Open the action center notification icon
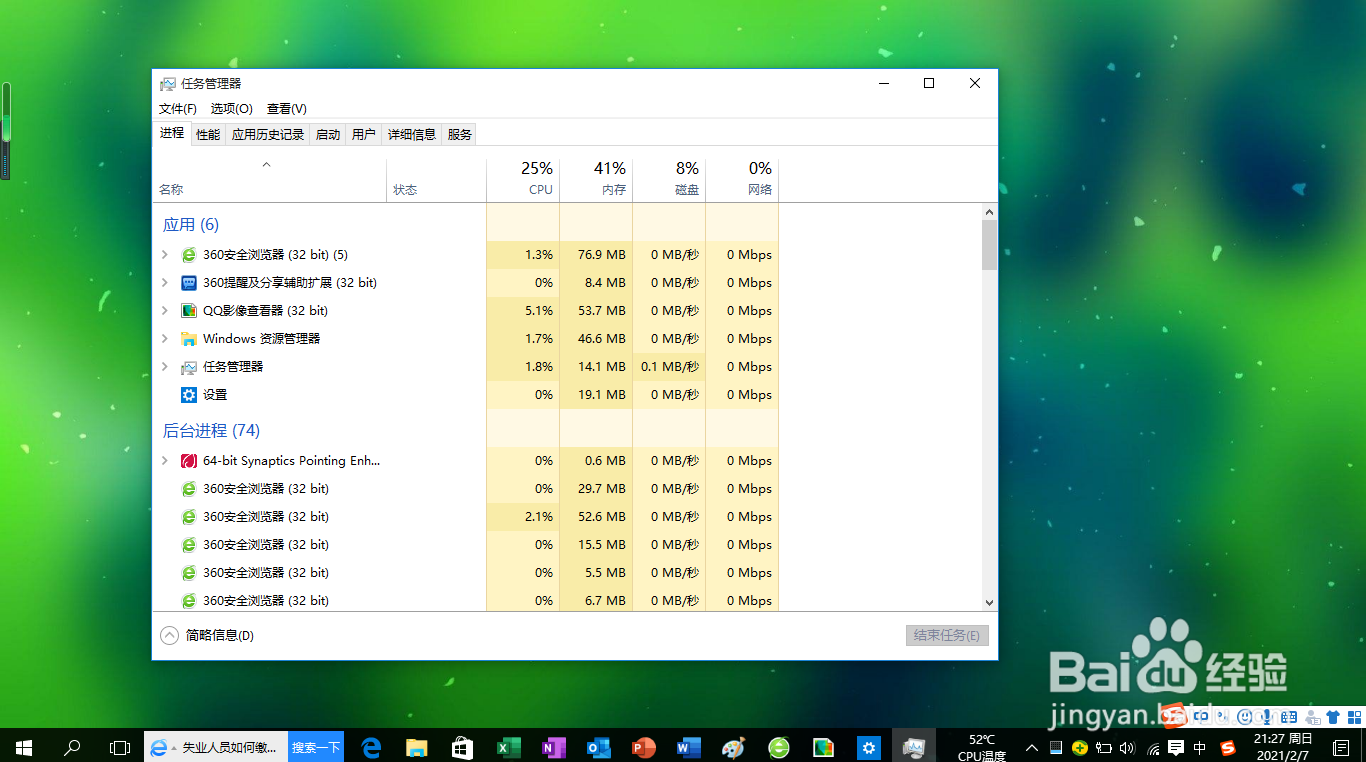Screen dimensions: 1366x762 click(x=1340, y=747)
